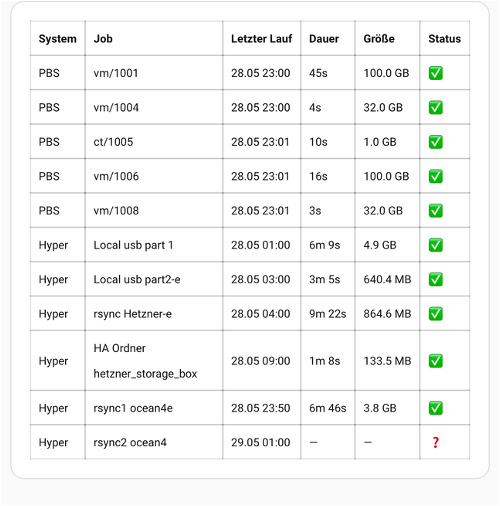Click the Status column header
Screen dimensions: 500x506
(444, 39)
